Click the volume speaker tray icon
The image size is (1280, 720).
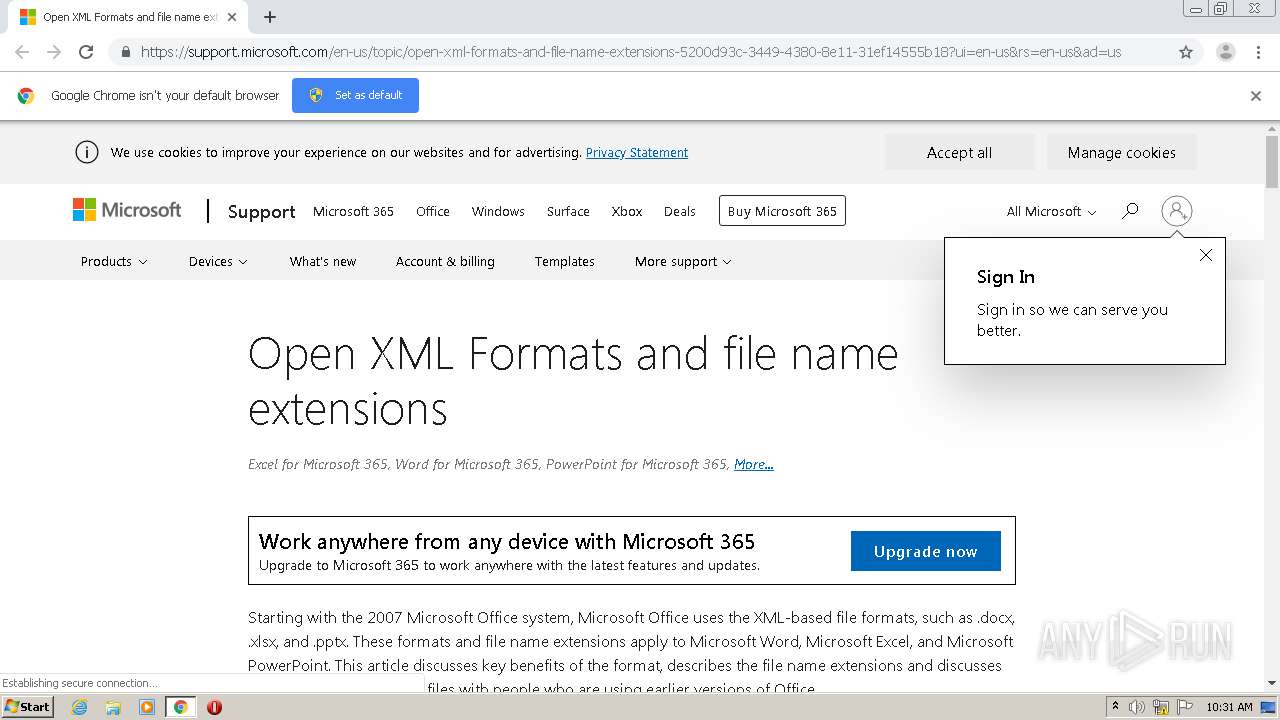point(1137,707)
